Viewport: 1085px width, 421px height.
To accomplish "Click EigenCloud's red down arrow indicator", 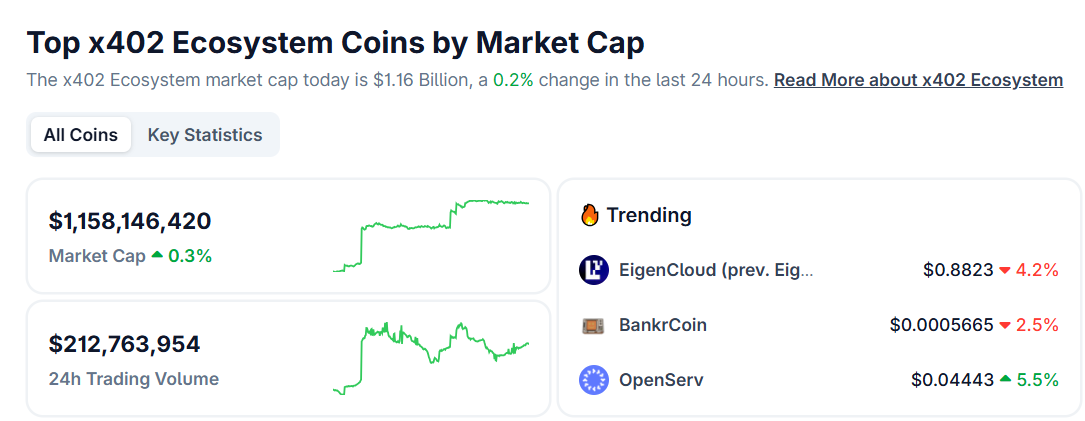I will click(1005, 270).
